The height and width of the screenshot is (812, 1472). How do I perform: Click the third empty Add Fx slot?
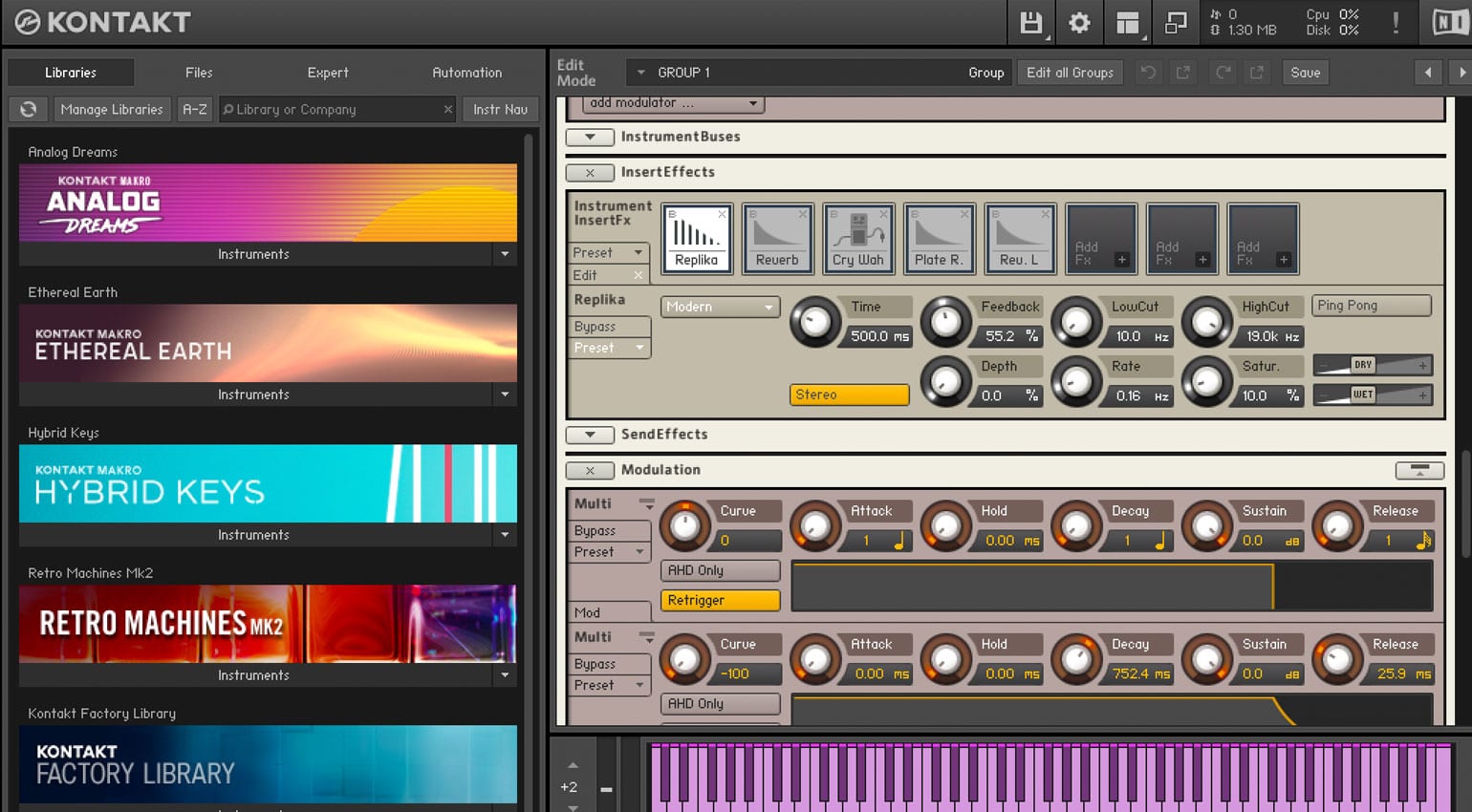[1263, 239]
